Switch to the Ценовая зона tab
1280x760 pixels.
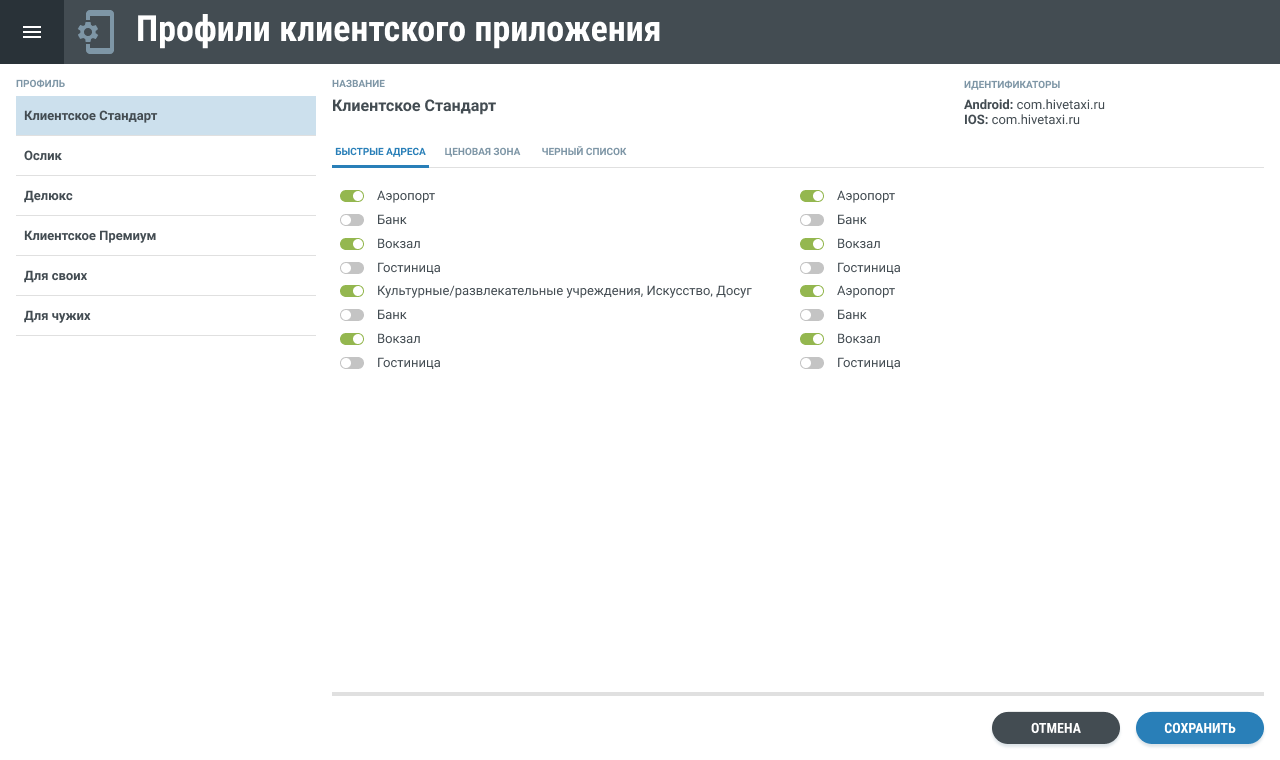482,152
